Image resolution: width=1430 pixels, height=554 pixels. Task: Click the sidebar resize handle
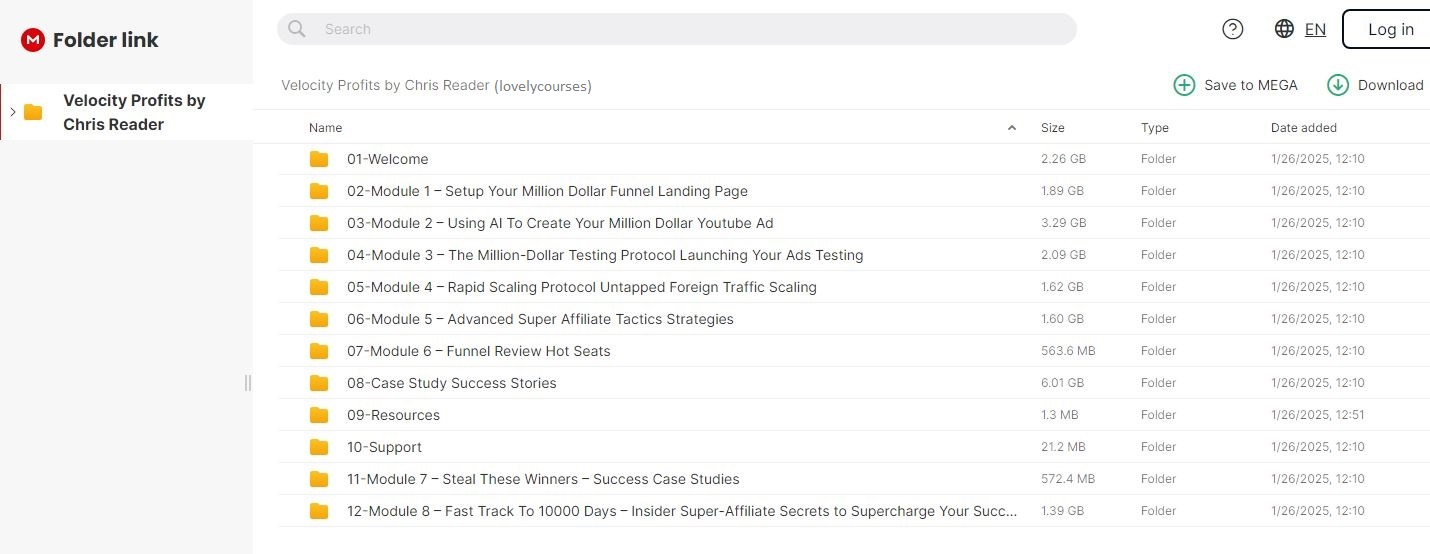tap(248, 383)
